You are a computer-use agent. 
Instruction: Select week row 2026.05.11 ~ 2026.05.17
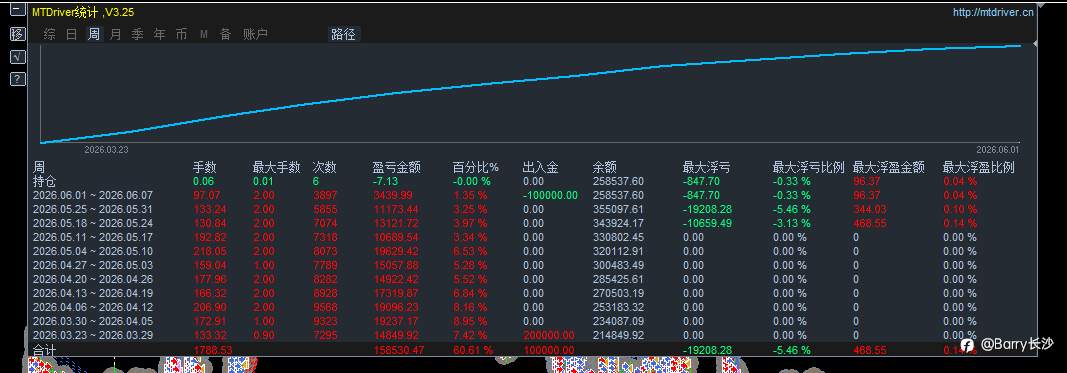point(93,238)
